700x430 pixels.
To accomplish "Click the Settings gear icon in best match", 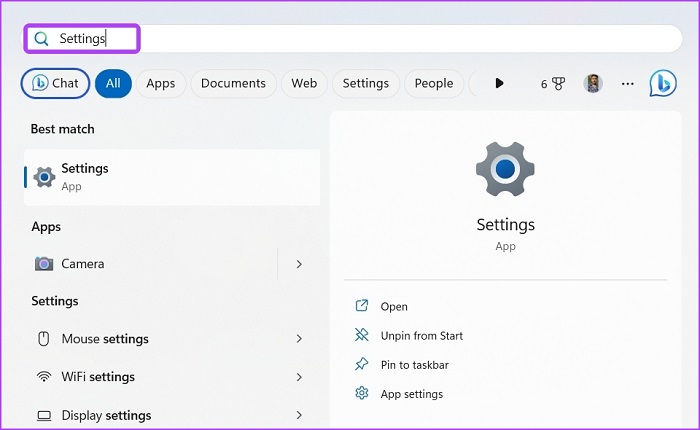I will click(x=44, y=177).
